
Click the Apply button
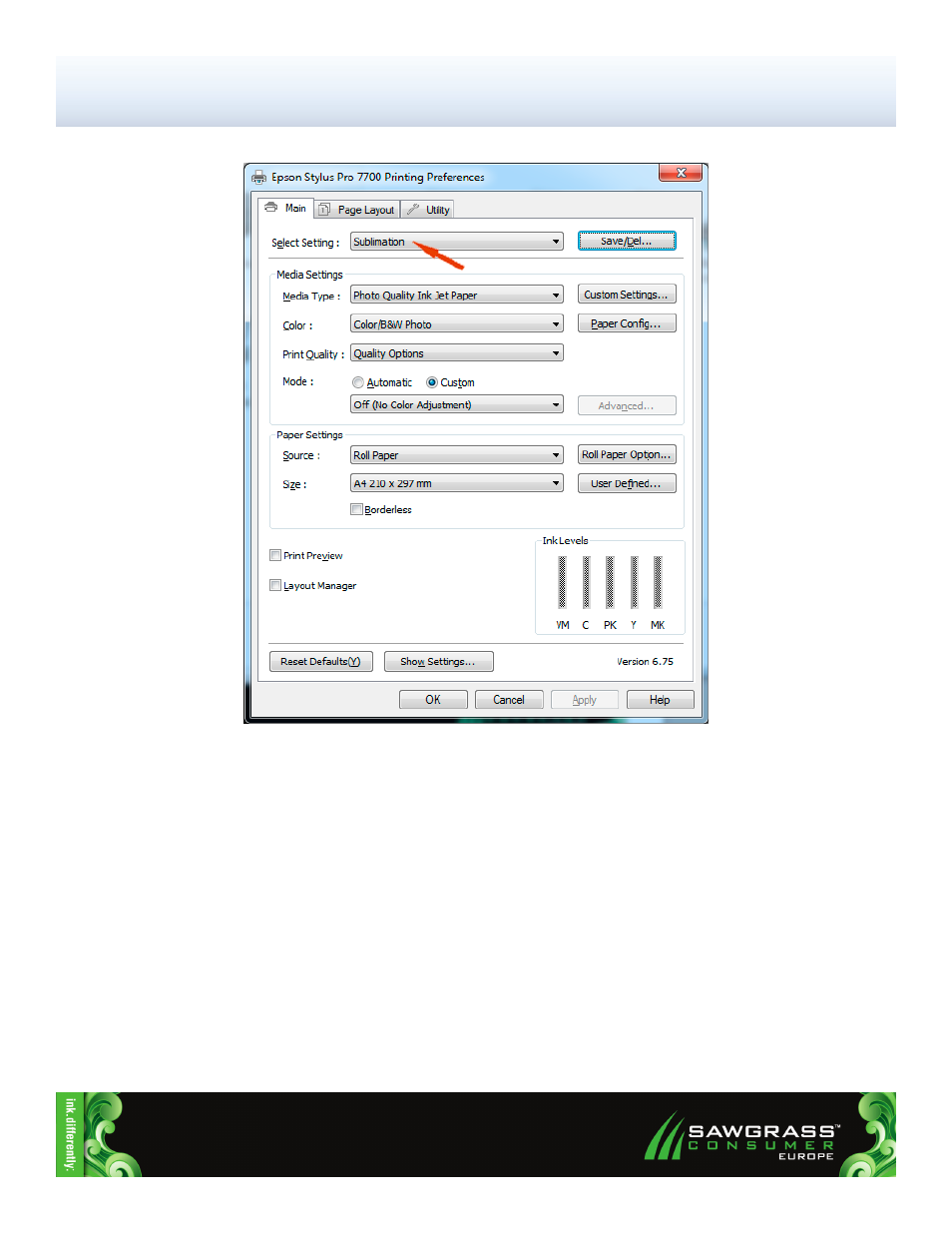click(x=585, y=700)
